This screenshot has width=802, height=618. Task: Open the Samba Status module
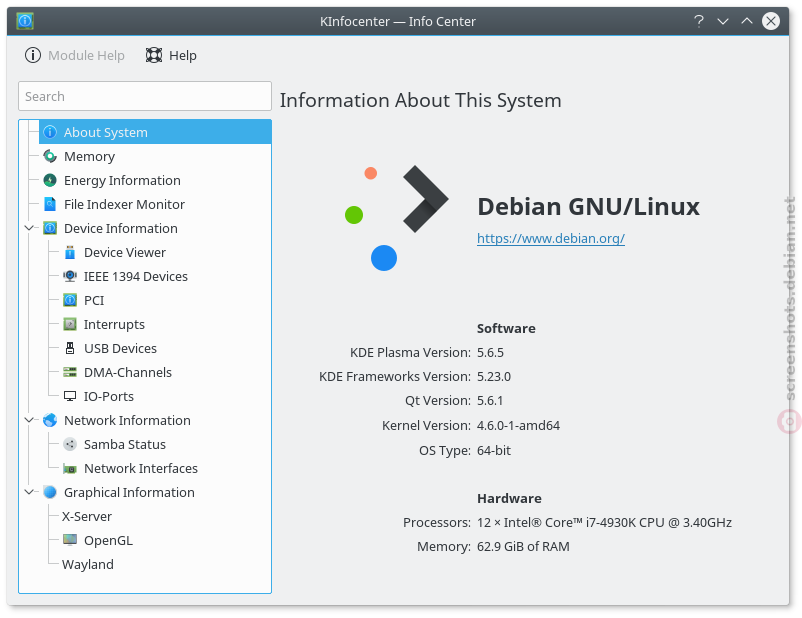125,445
